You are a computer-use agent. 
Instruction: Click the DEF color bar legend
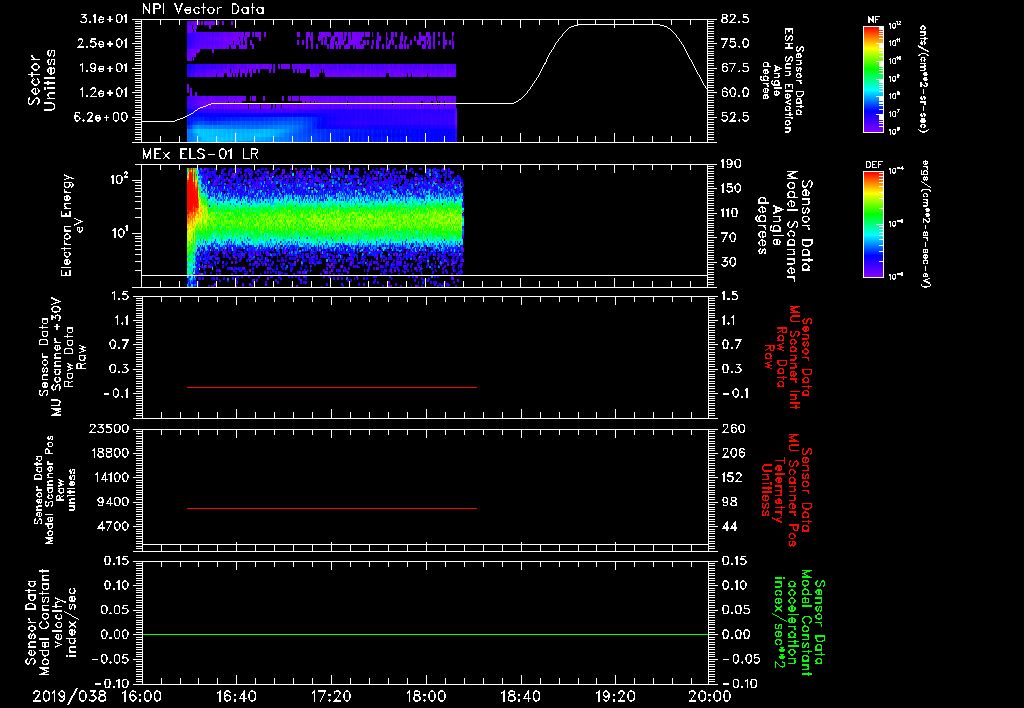[x=874, y=224]
